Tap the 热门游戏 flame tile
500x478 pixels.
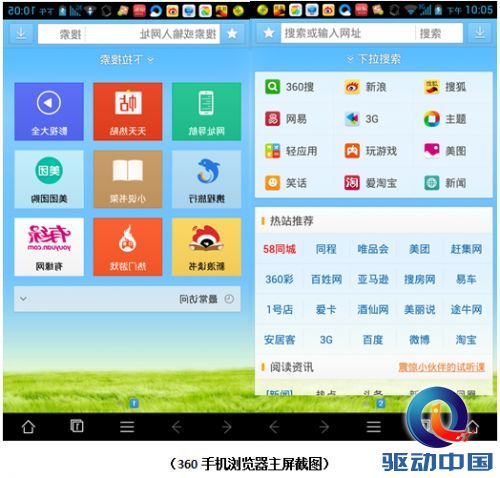pyautogui.click(x=128, y=247)
